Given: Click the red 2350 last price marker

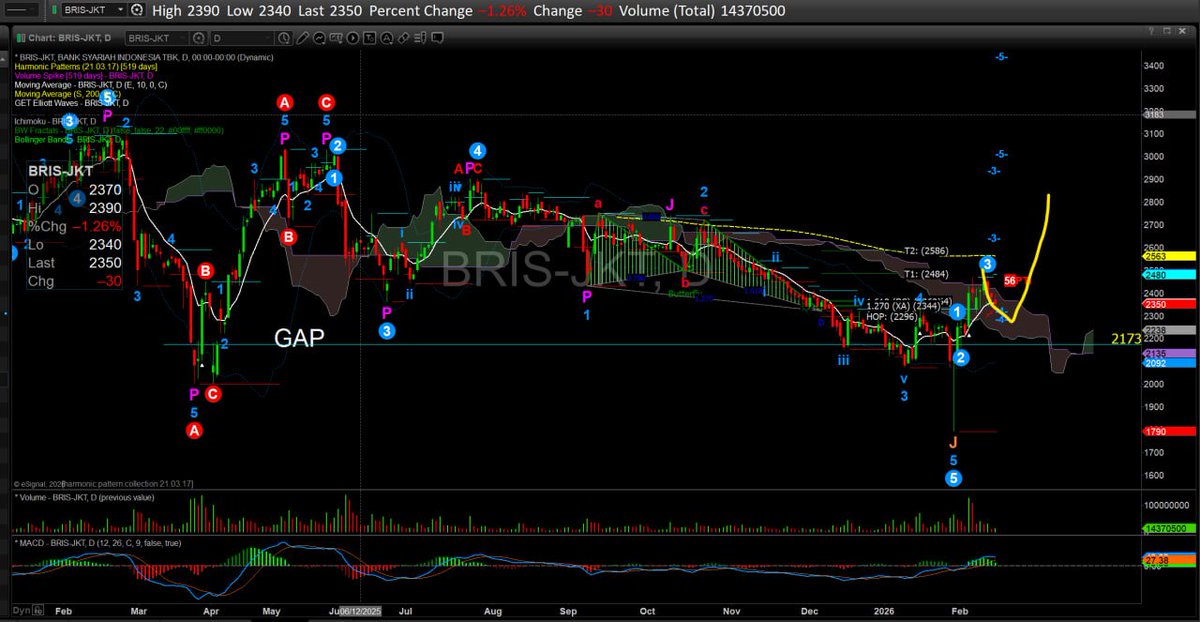Looking at the screenshot, I should (x=1169, y=304).
